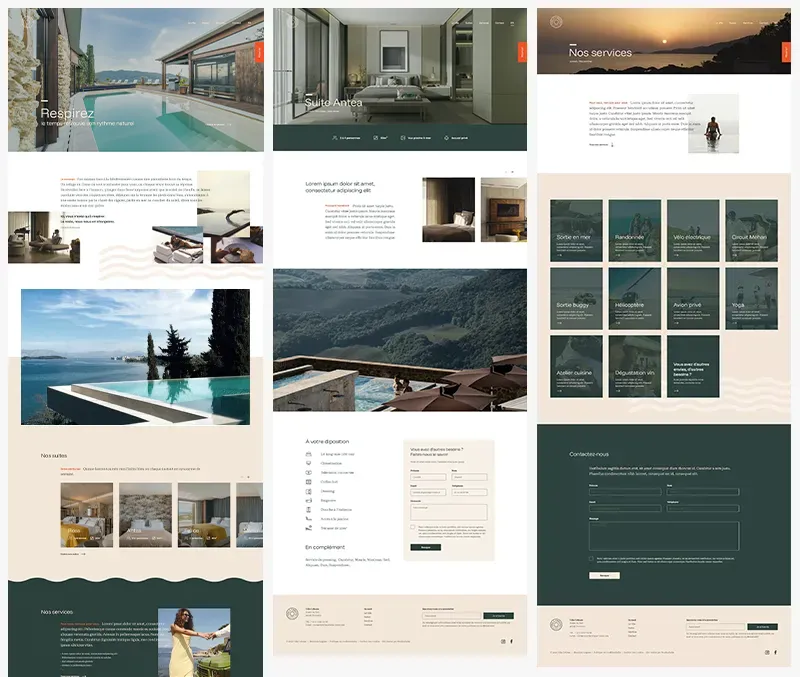Click the orange side tab on Suite Antea page
This screenshot has height=677, width=800.
521,51
